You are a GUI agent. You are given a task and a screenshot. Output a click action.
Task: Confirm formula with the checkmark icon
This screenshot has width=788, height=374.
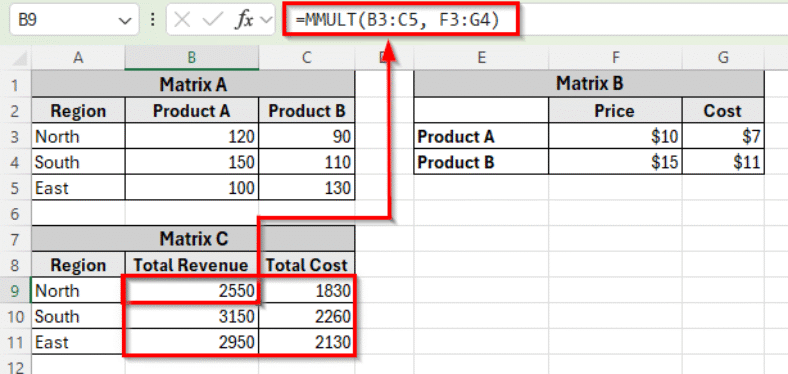click(x=212, y=20)
